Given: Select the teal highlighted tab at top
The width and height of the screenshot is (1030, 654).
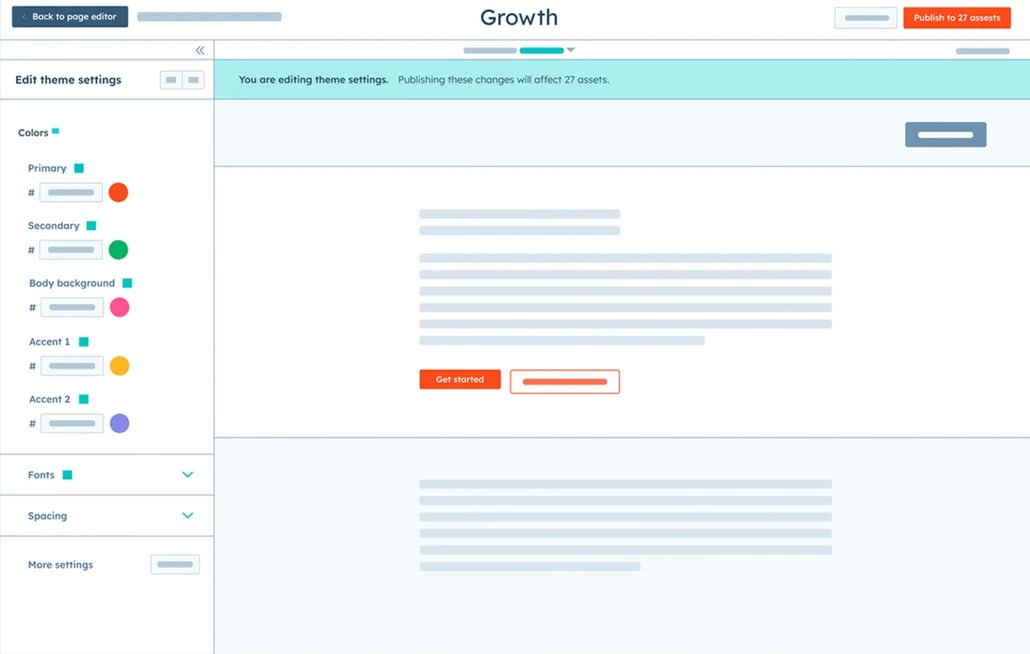Looking at the screenshot, I should 541,50.
